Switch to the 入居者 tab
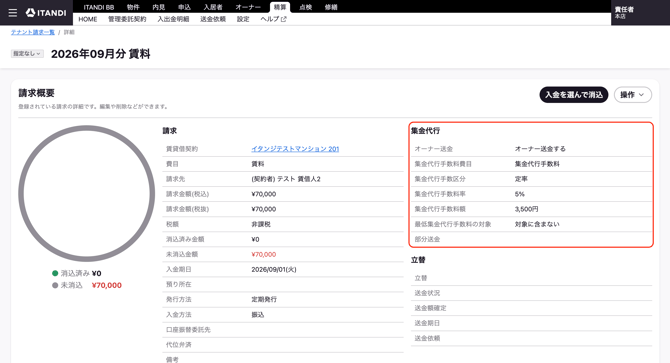Screen dimensions: 670x363 tap(213, 7)
